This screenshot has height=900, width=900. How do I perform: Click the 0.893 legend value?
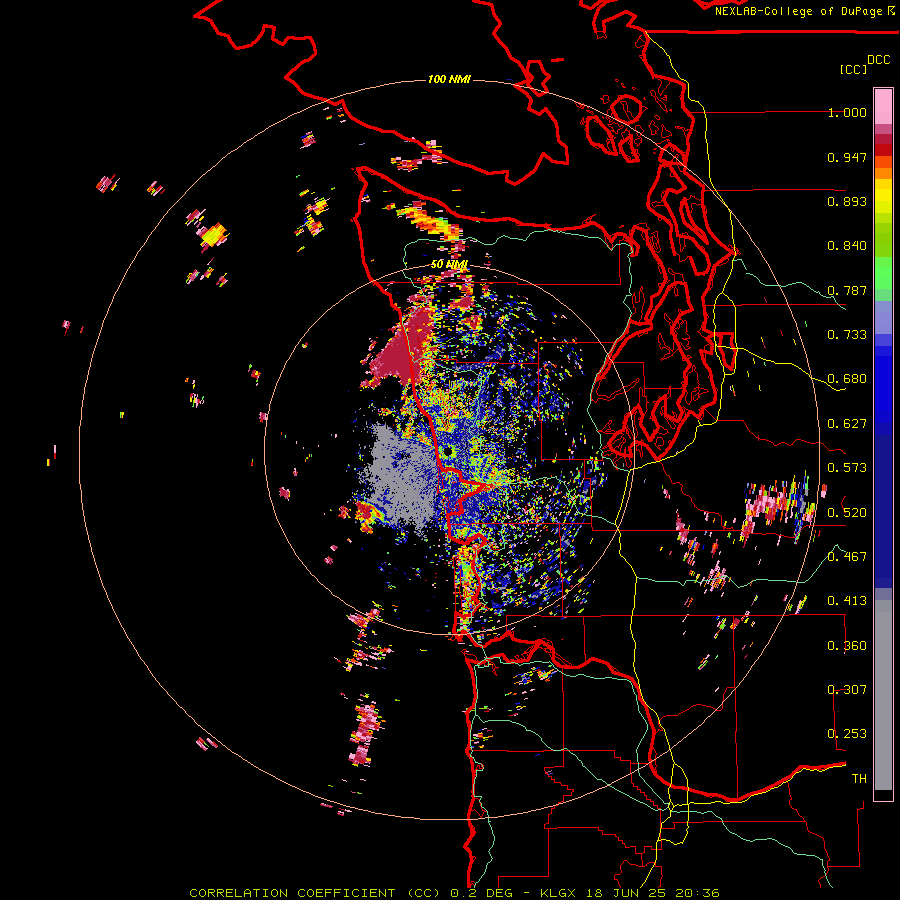coord(847,201)
